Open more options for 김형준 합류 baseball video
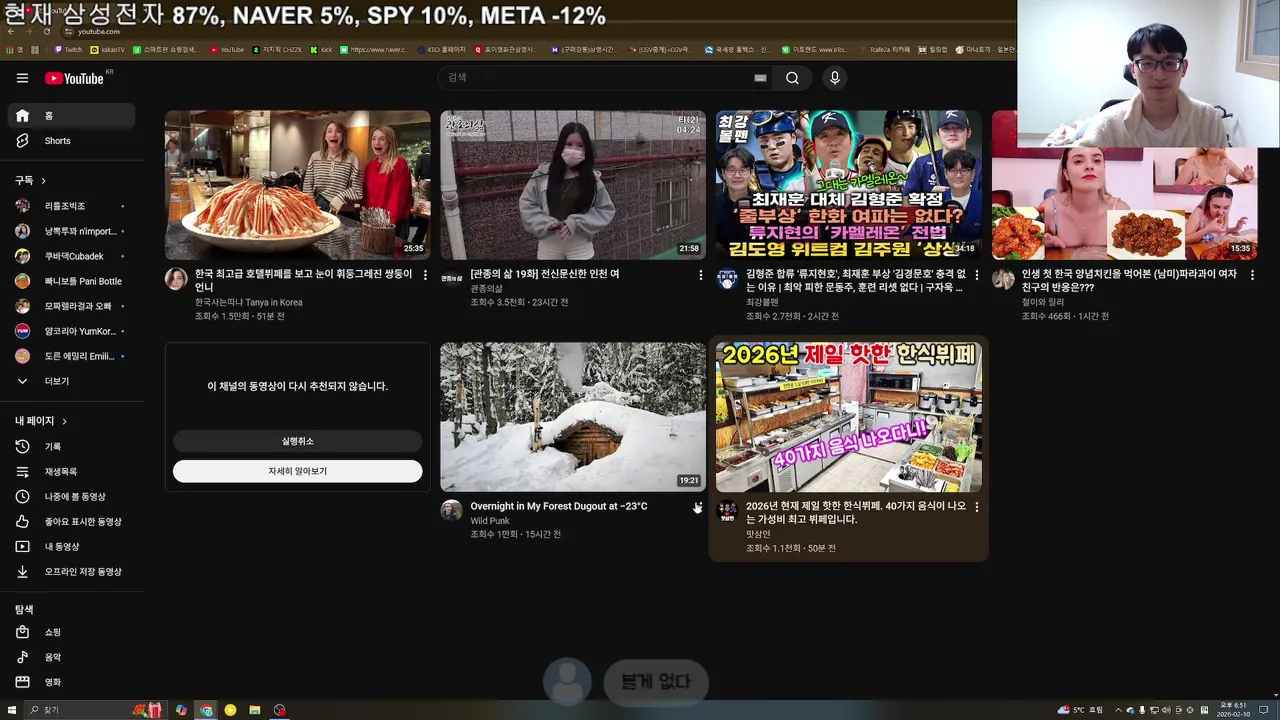Screen dimensions: 1280x720 (x=976, y=275)
